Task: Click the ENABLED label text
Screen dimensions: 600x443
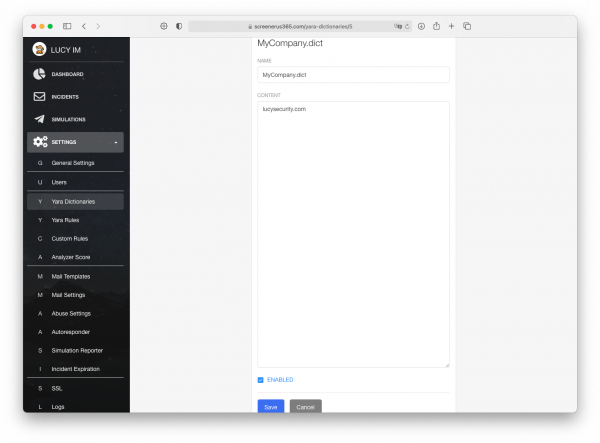Action: (x=280, y=379)
